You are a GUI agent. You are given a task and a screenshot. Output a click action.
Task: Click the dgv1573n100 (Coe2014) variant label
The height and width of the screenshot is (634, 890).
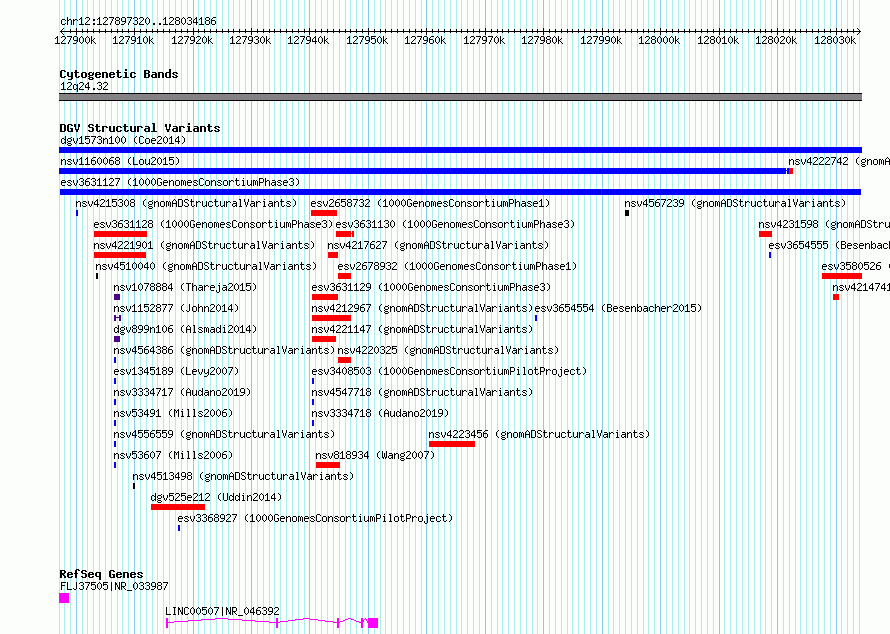123,140
